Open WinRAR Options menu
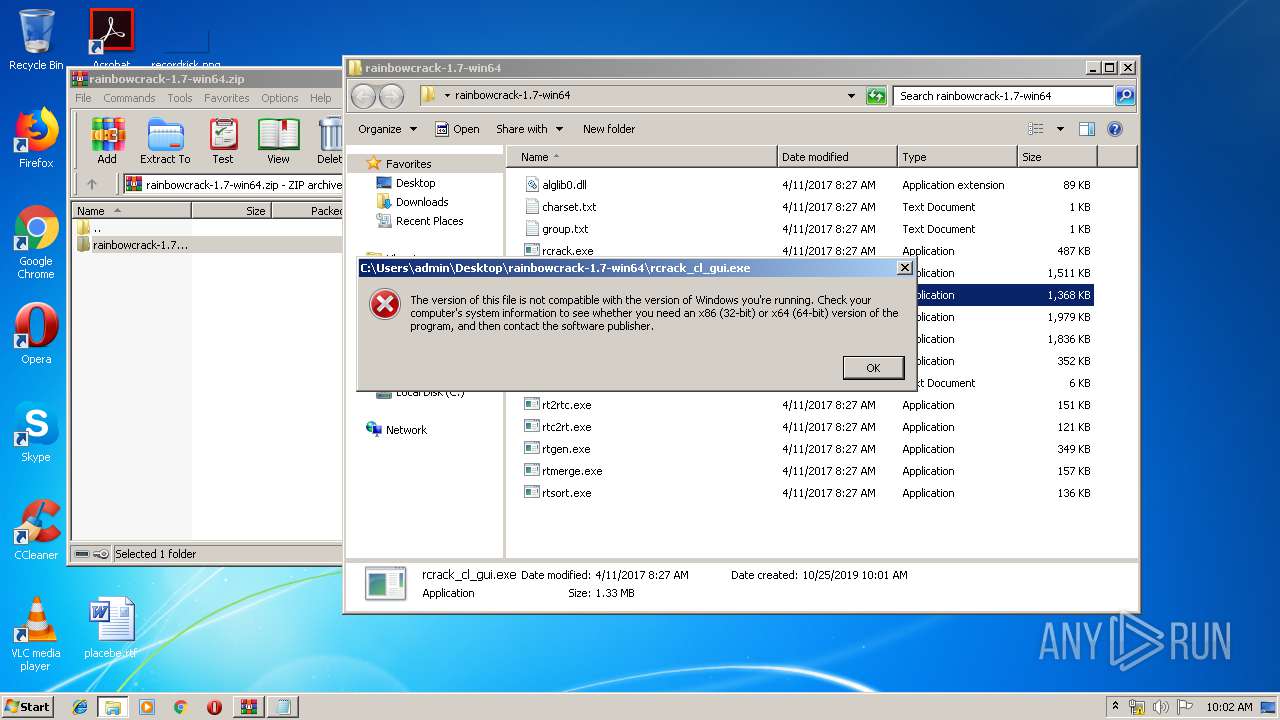The image size is (1280, 720). click(x=280, y=98)
